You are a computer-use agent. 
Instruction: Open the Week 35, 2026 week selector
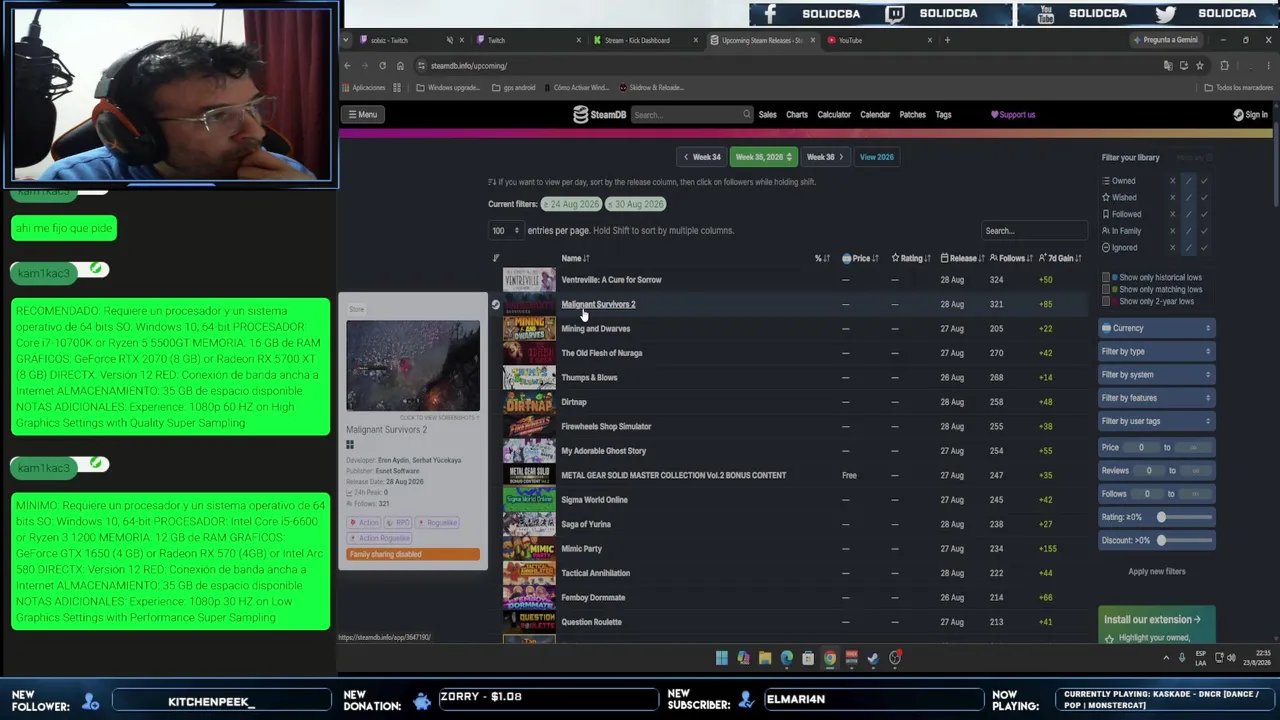(763, 157)
